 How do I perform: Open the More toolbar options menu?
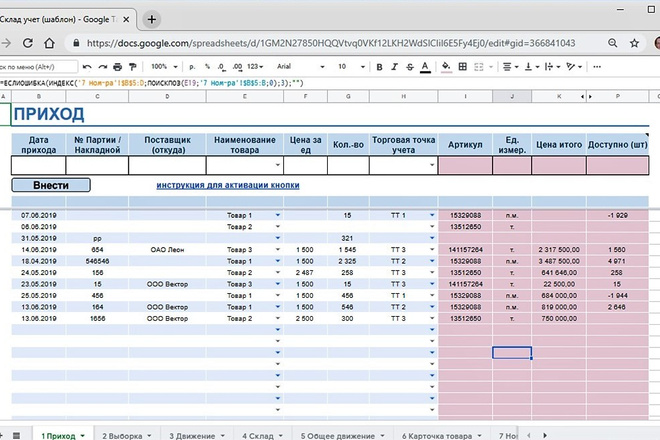tap(596, 67)
